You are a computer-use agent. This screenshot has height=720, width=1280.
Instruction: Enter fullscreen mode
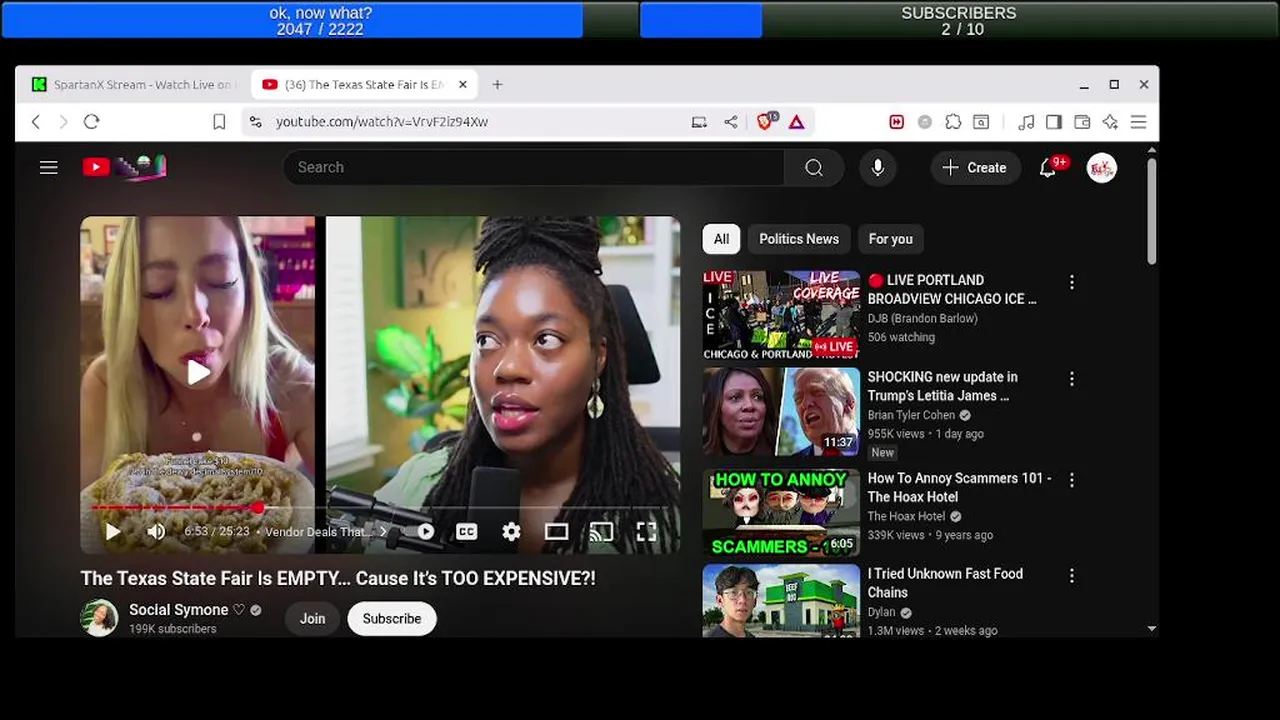(x=646, y=532)
